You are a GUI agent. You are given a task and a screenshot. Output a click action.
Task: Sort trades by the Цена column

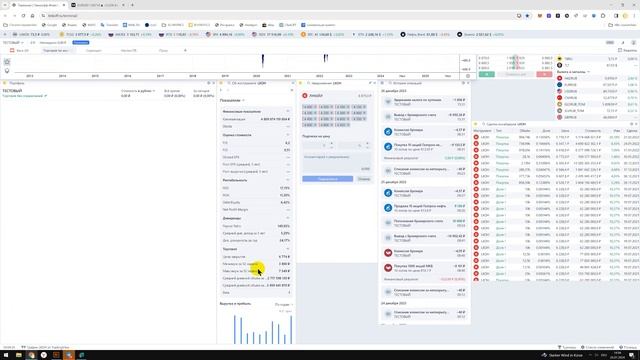point(565,131)
